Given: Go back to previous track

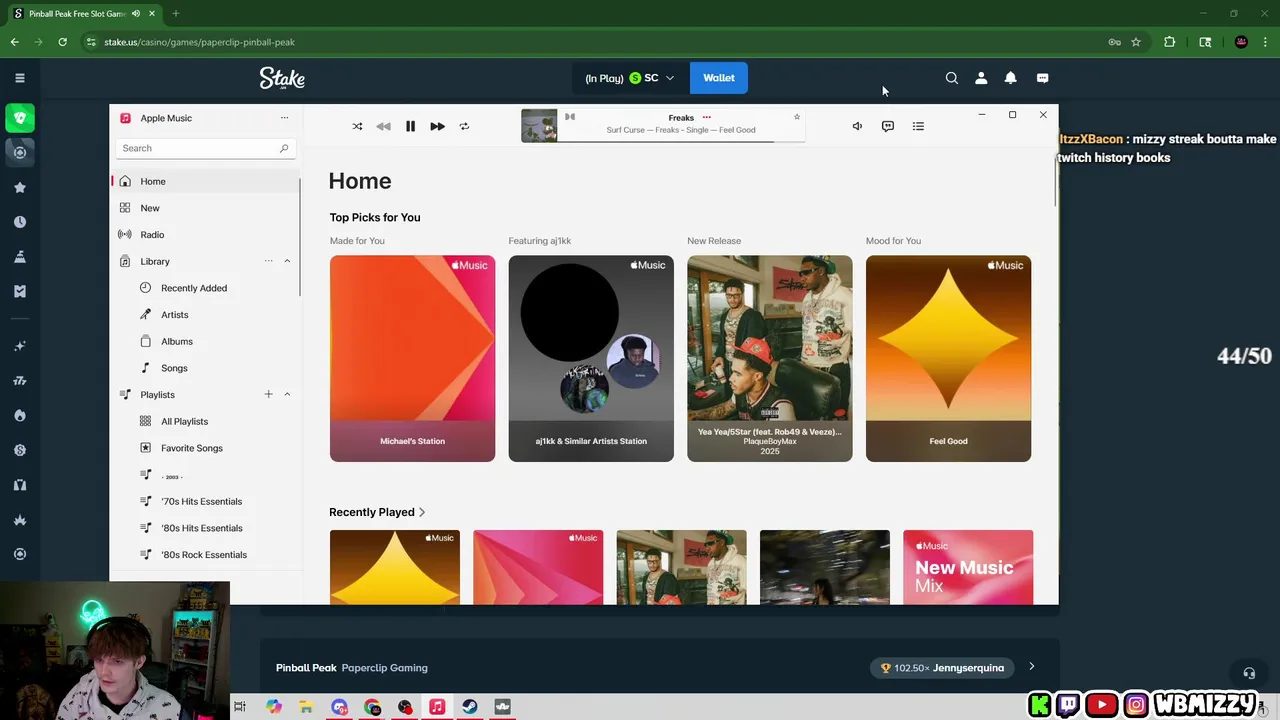Looking at the screenshot, I should click(383, 126).
